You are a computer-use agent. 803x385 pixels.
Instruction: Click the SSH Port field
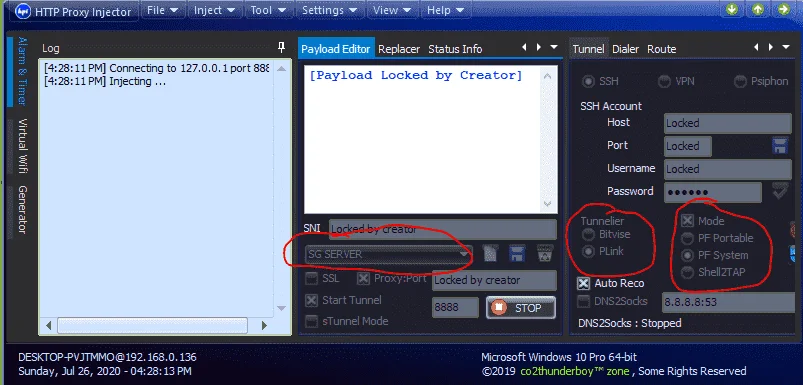tap(688, 146)
